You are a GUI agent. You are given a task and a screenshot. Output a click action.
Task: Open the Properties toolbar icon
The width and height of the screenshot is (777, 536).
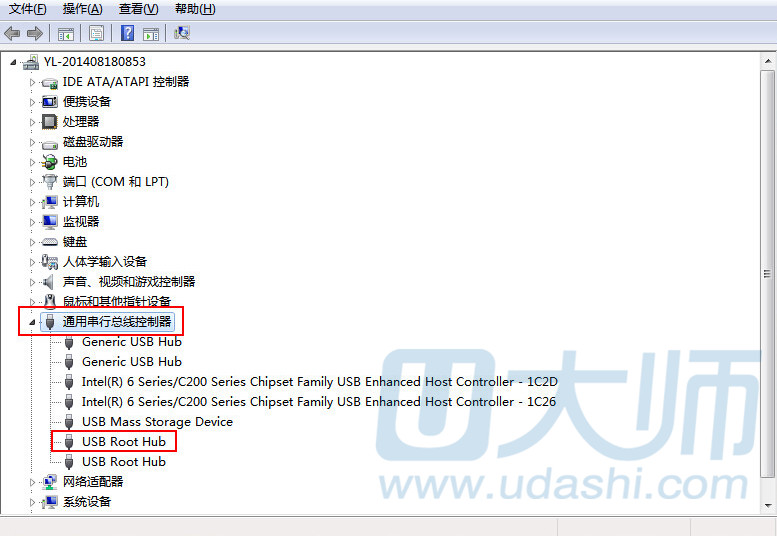[96, 33]
